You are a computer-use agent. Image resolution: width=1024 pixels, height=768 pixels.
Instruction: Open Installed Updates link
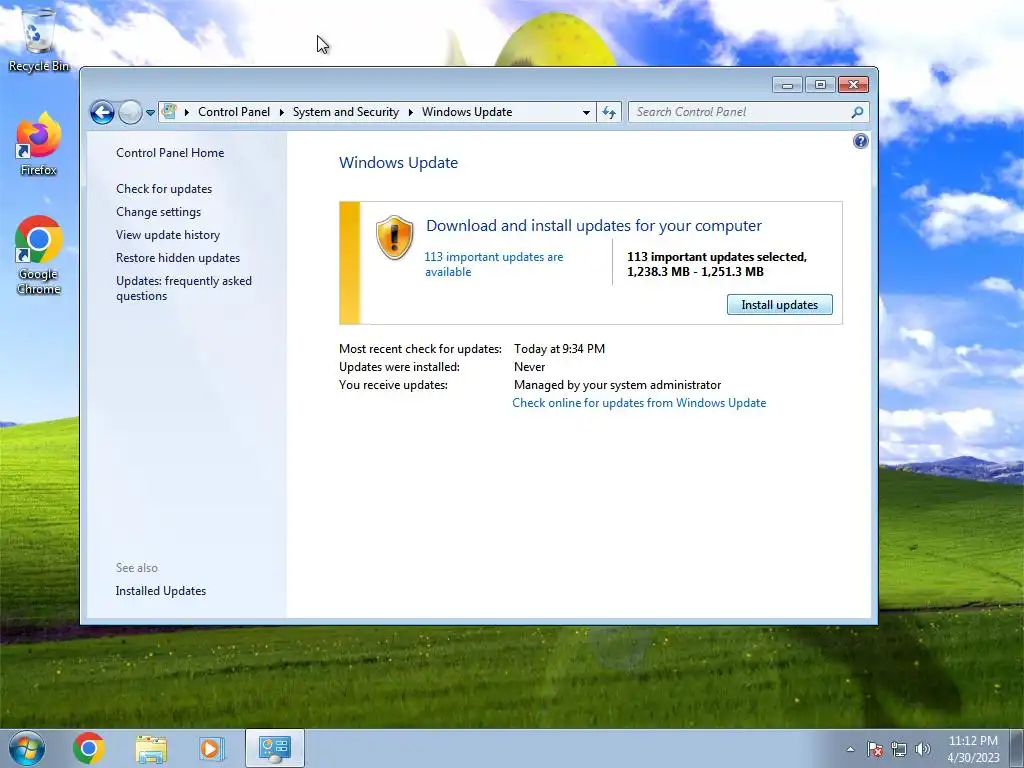[161, 590]
